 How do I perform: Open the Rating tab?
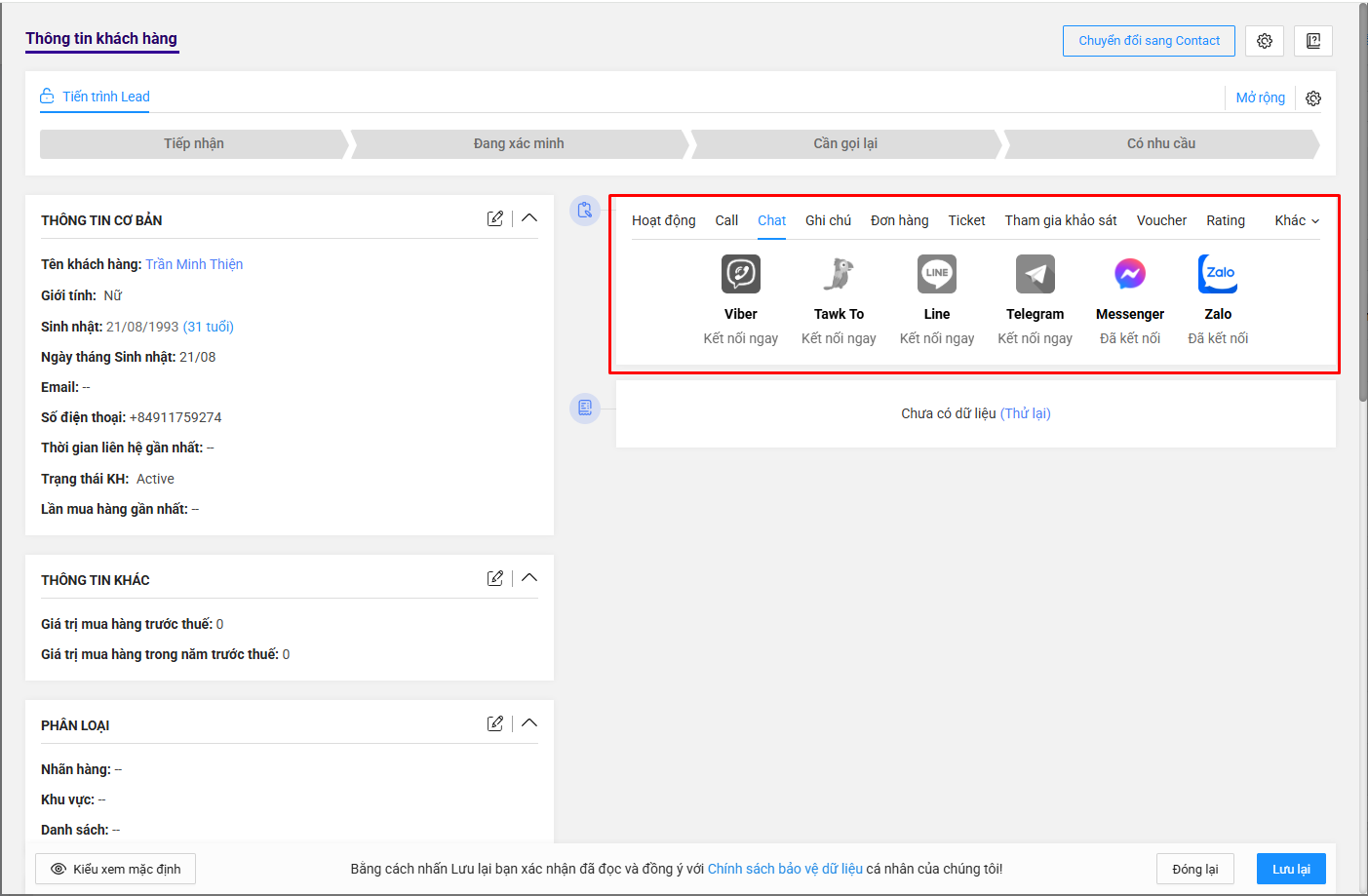point(1226,220)
